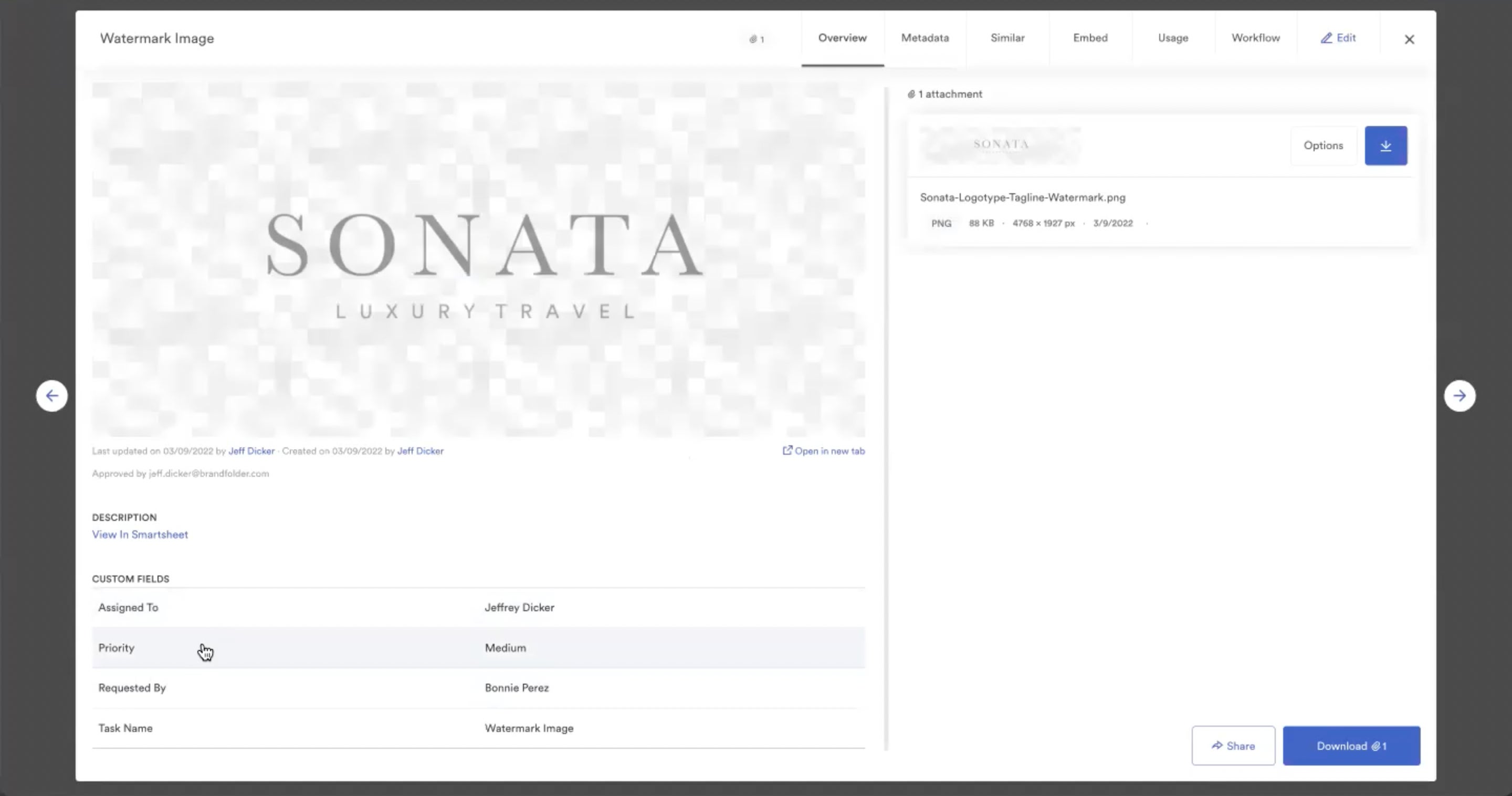
Task: Click the Share button
Action: 1233,746
